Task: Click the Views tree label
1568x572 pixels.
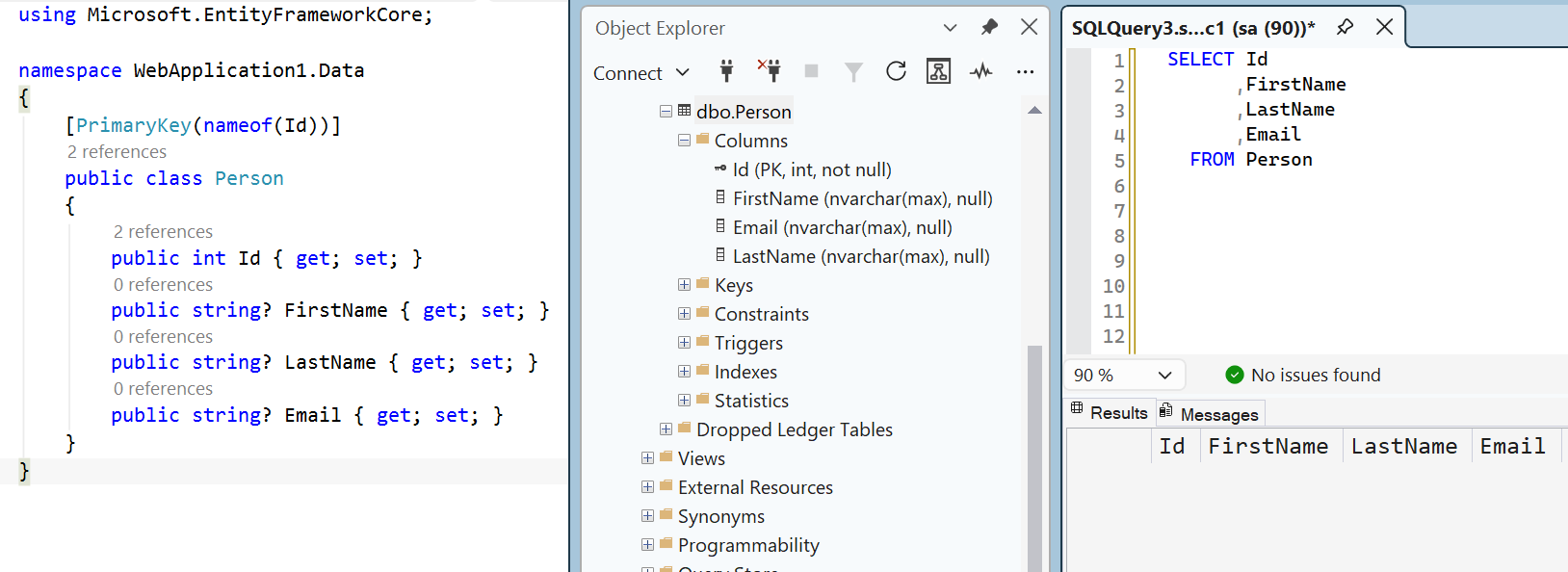Action: click(701, 458)
